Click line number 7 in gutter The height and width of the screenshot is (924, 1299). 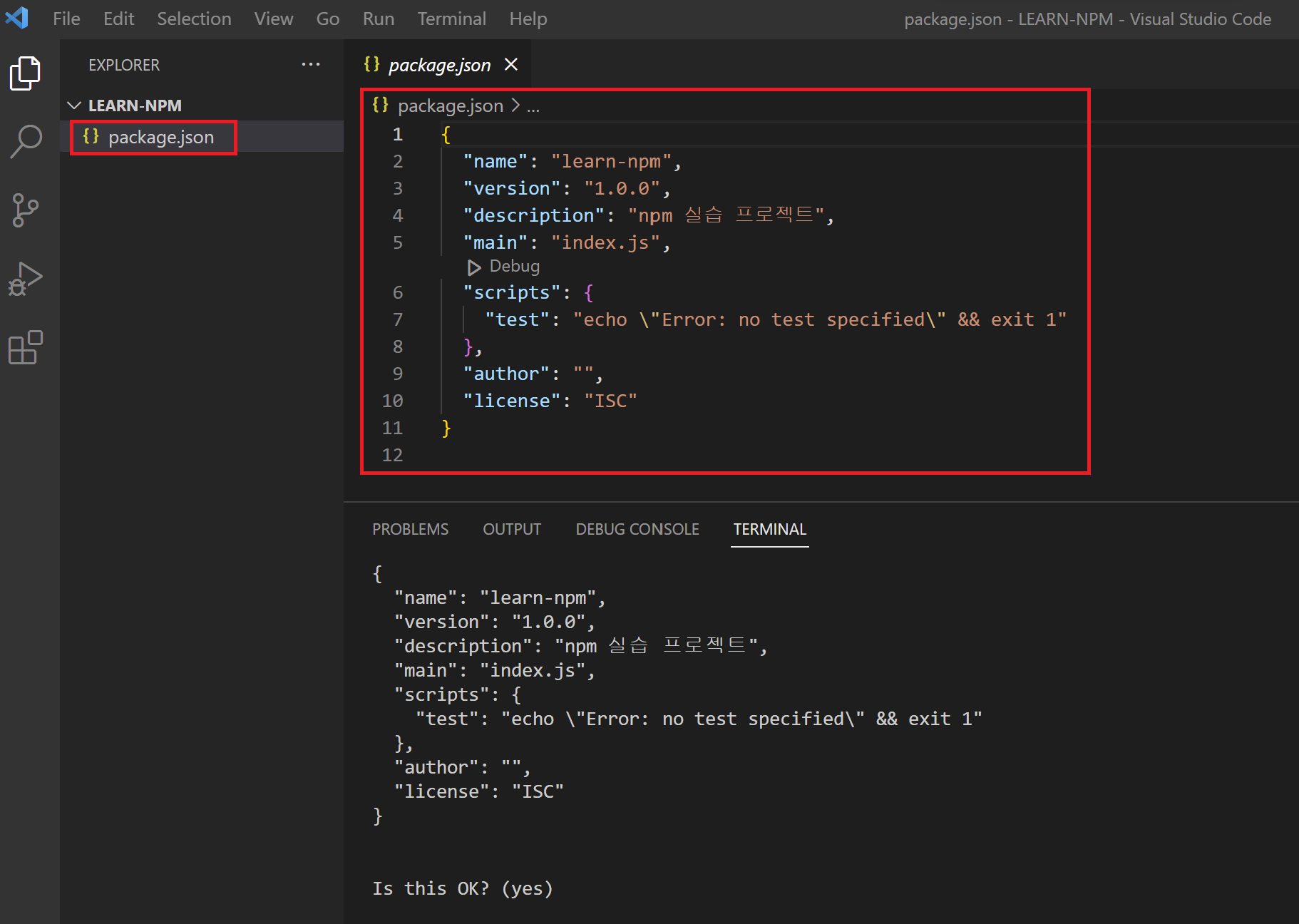pos(398,319)
